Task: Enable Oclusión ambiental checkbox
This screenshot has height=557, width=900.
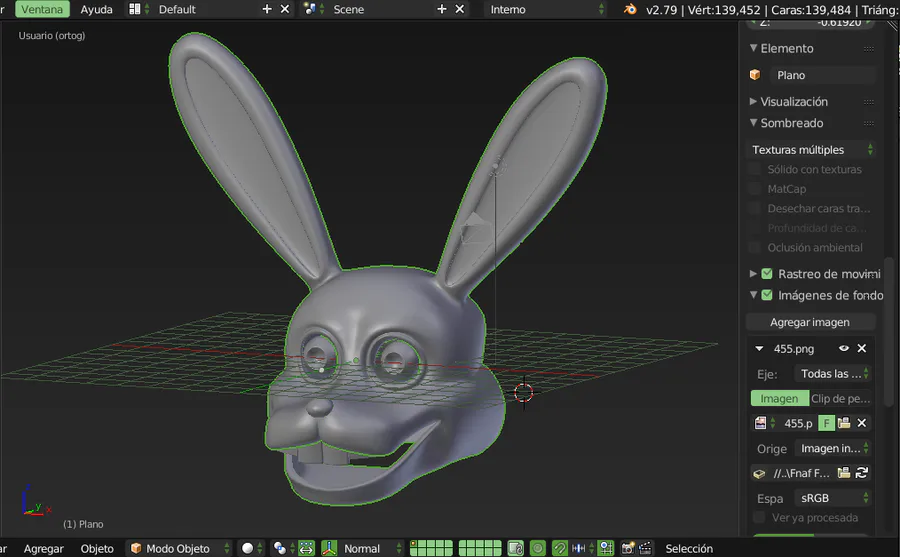Action: [x=754, y=247]
